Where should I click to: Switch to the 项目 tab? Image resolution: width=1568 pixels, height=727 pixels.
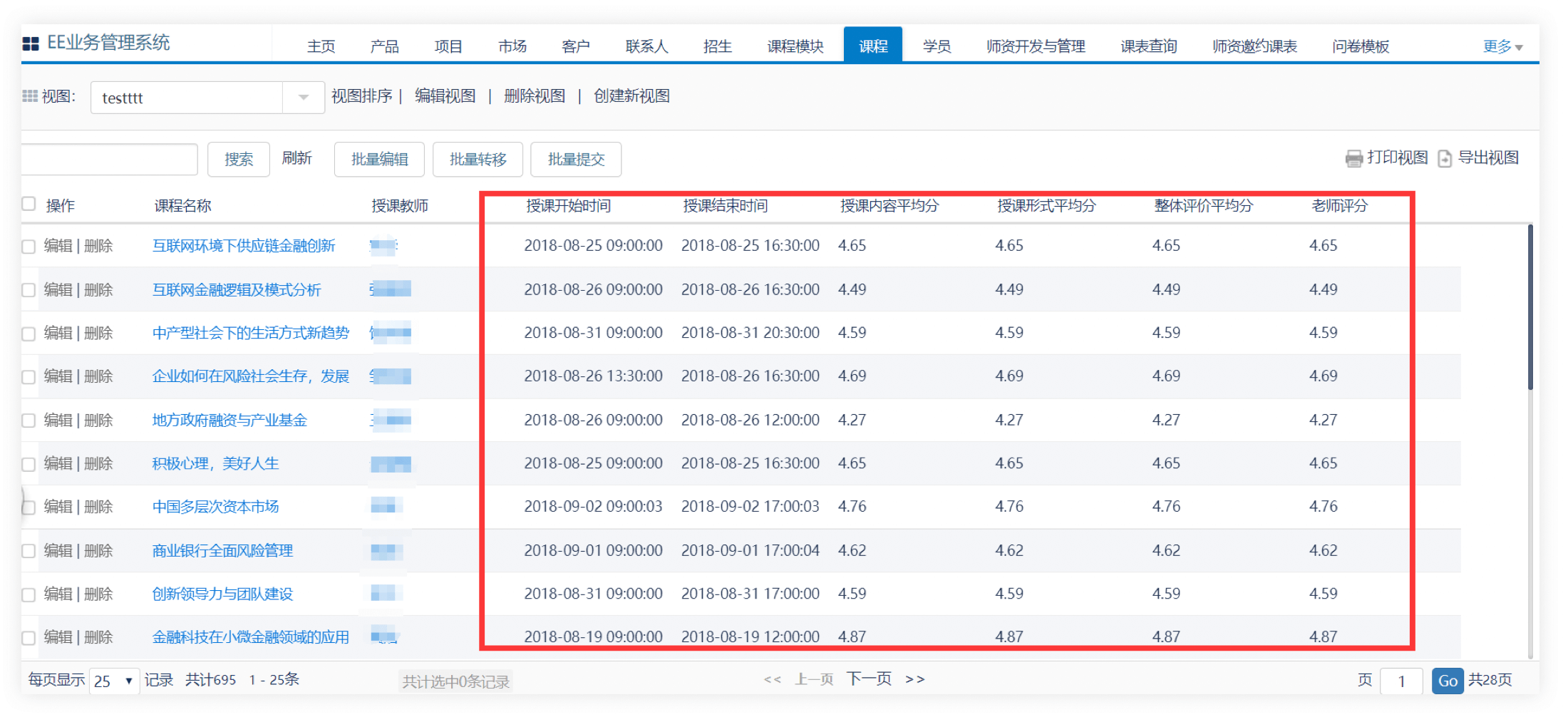448,46
